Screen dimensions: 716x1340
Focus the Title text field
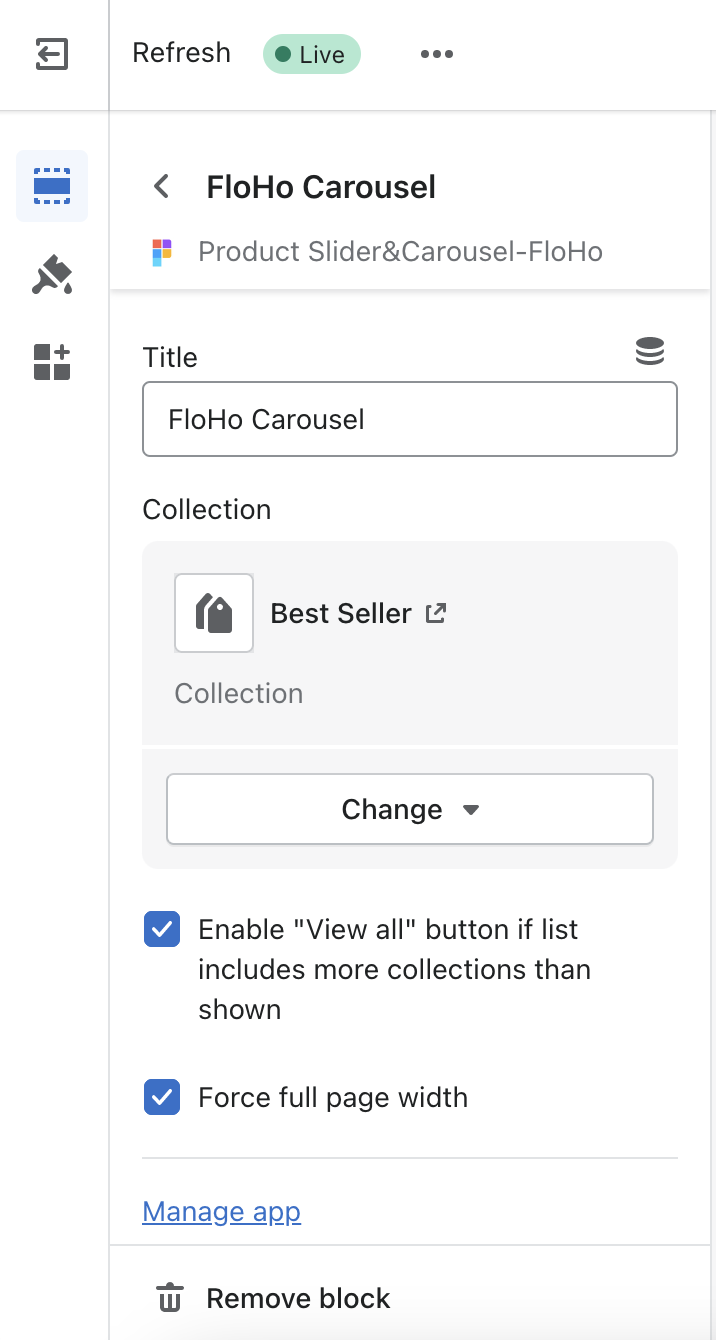410,419
